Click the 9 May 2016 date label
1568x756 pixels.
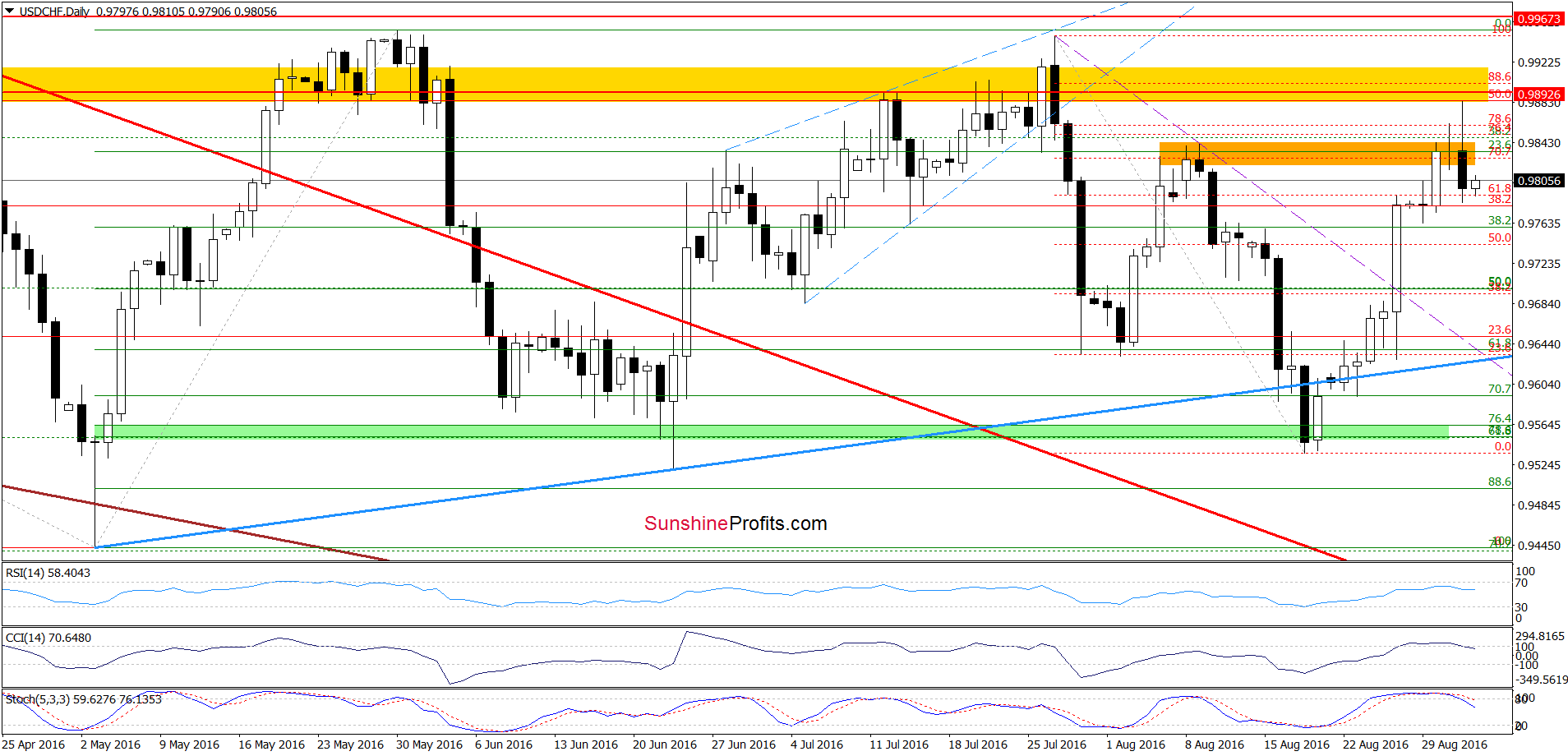click(190, 744)
